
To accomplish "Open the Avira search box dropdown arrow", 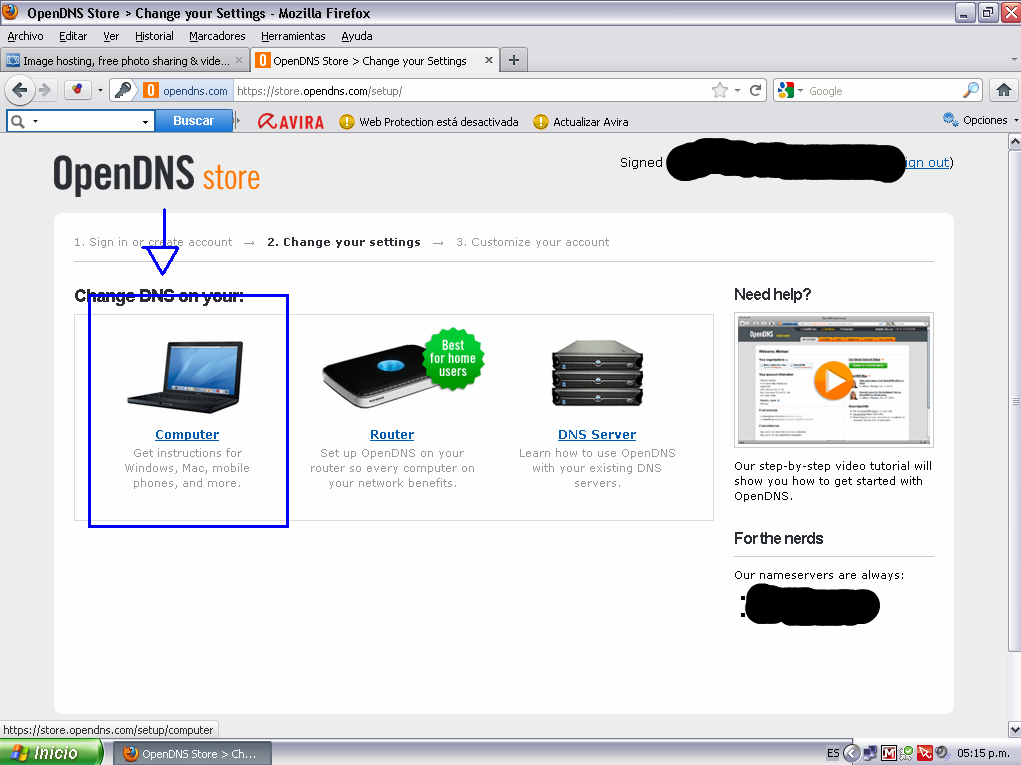I will coord(145,122).
